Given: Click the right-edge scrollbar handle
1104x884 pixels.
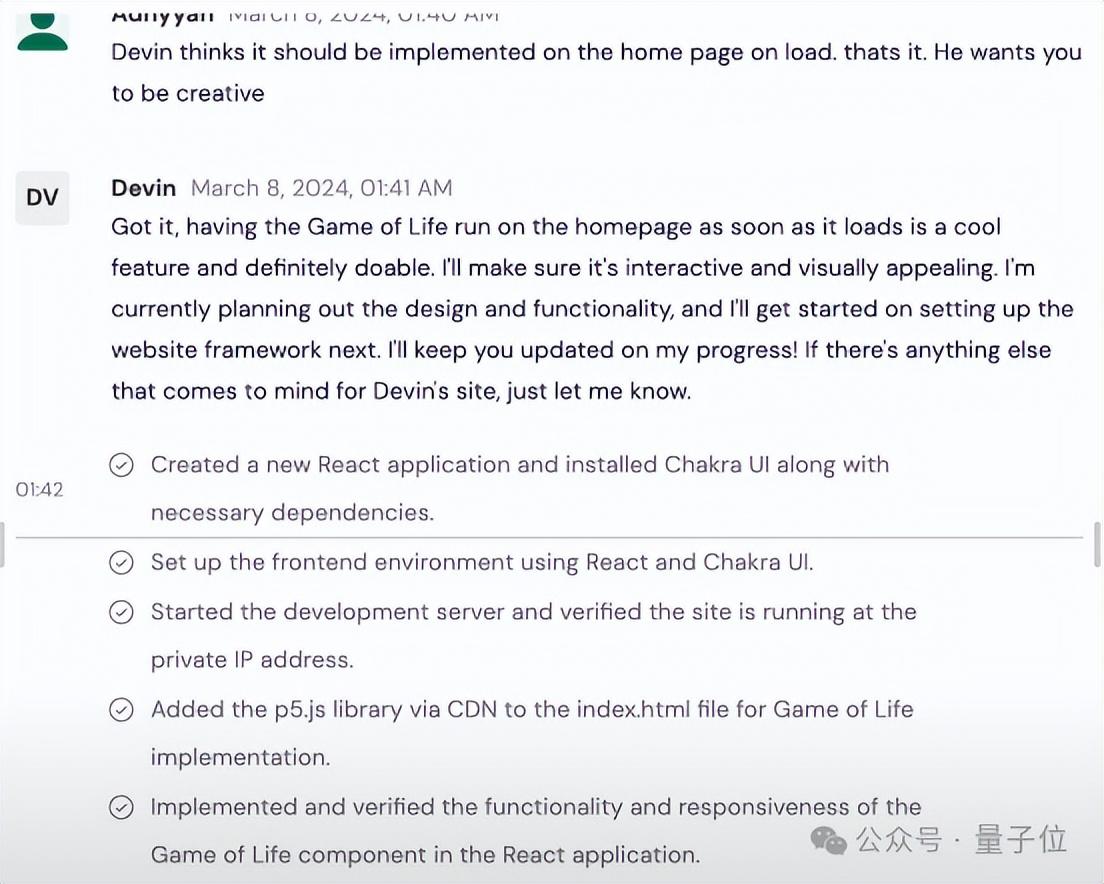Looking at the screenshot, I should click(1098, 544).
